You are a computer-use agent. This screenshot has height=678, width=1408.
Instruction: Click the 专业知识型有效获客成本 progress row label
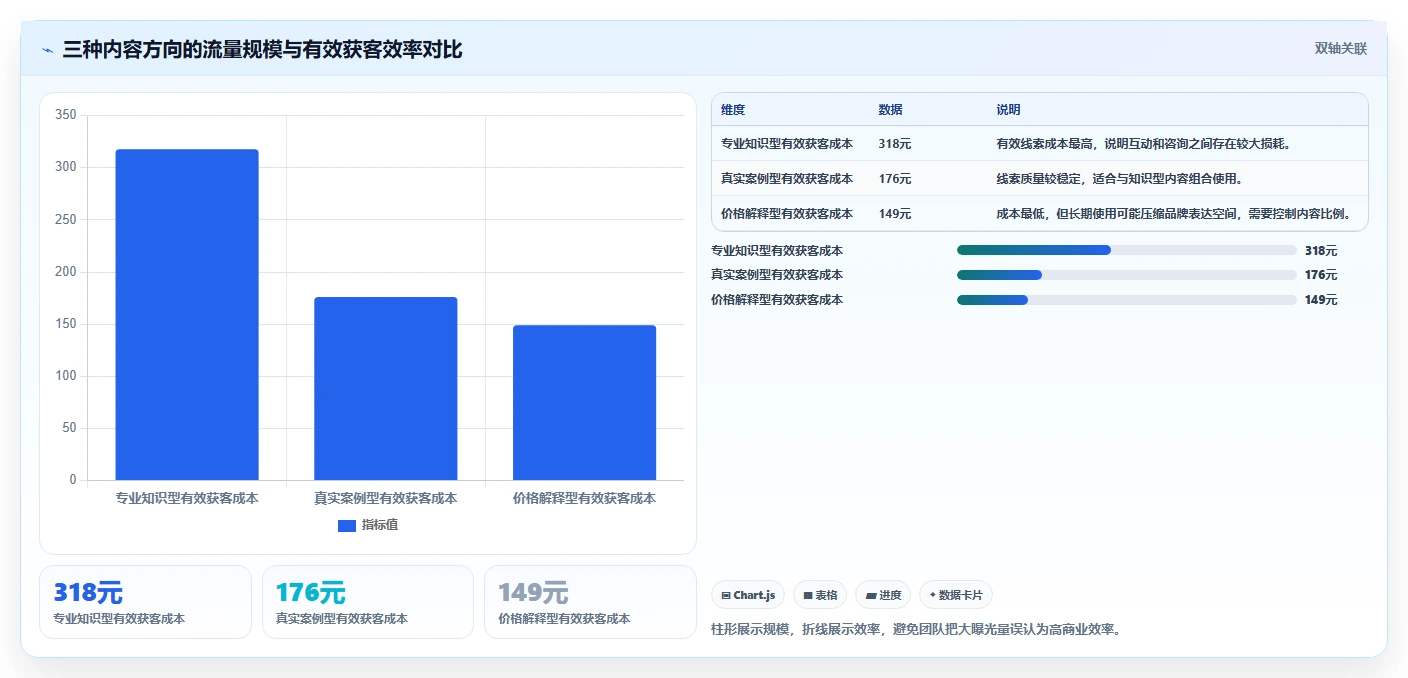(777, 251)
